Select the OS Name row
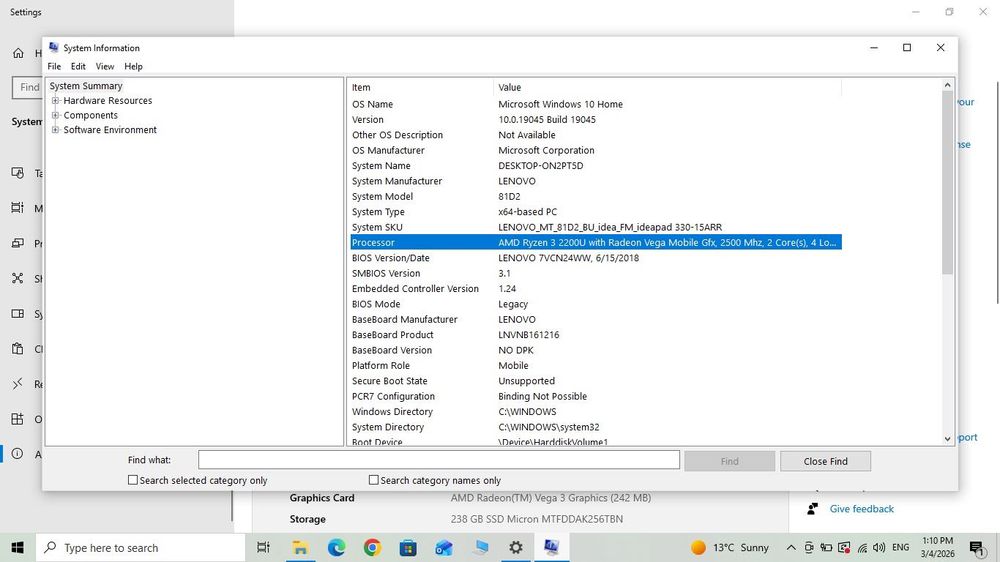The image size is (1000, 562). click(596, 104)
